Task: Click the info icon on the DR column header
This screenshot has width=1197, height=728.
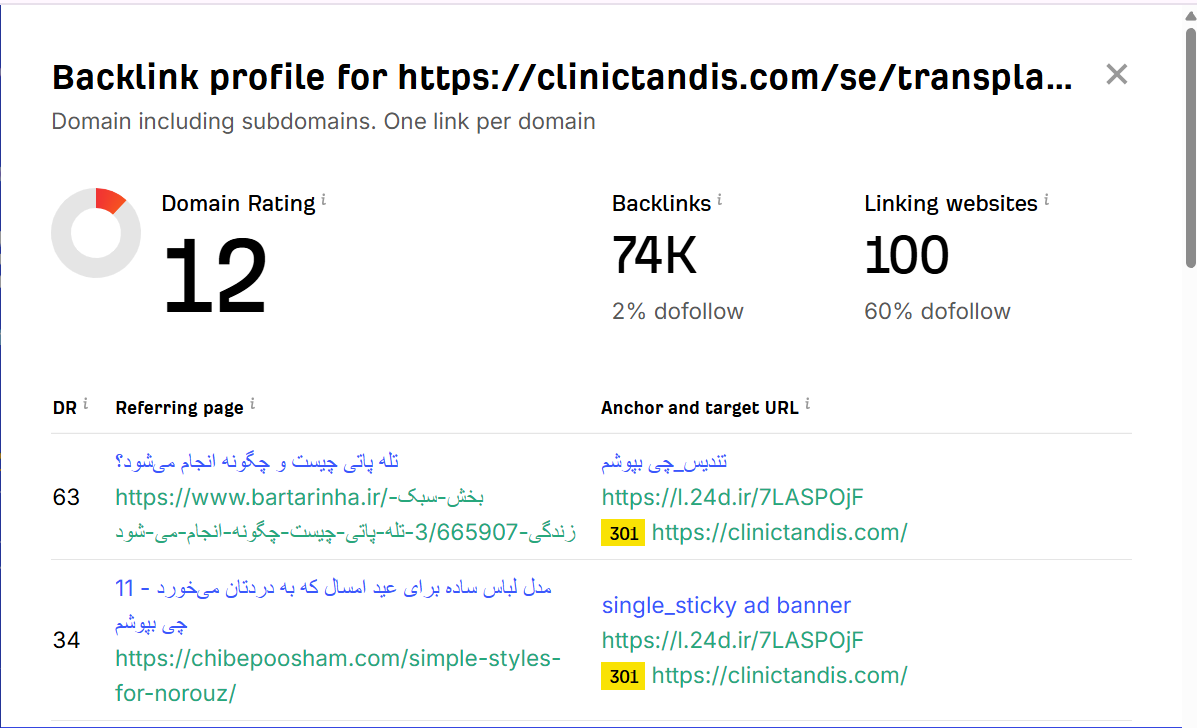Action: [86, 402]
